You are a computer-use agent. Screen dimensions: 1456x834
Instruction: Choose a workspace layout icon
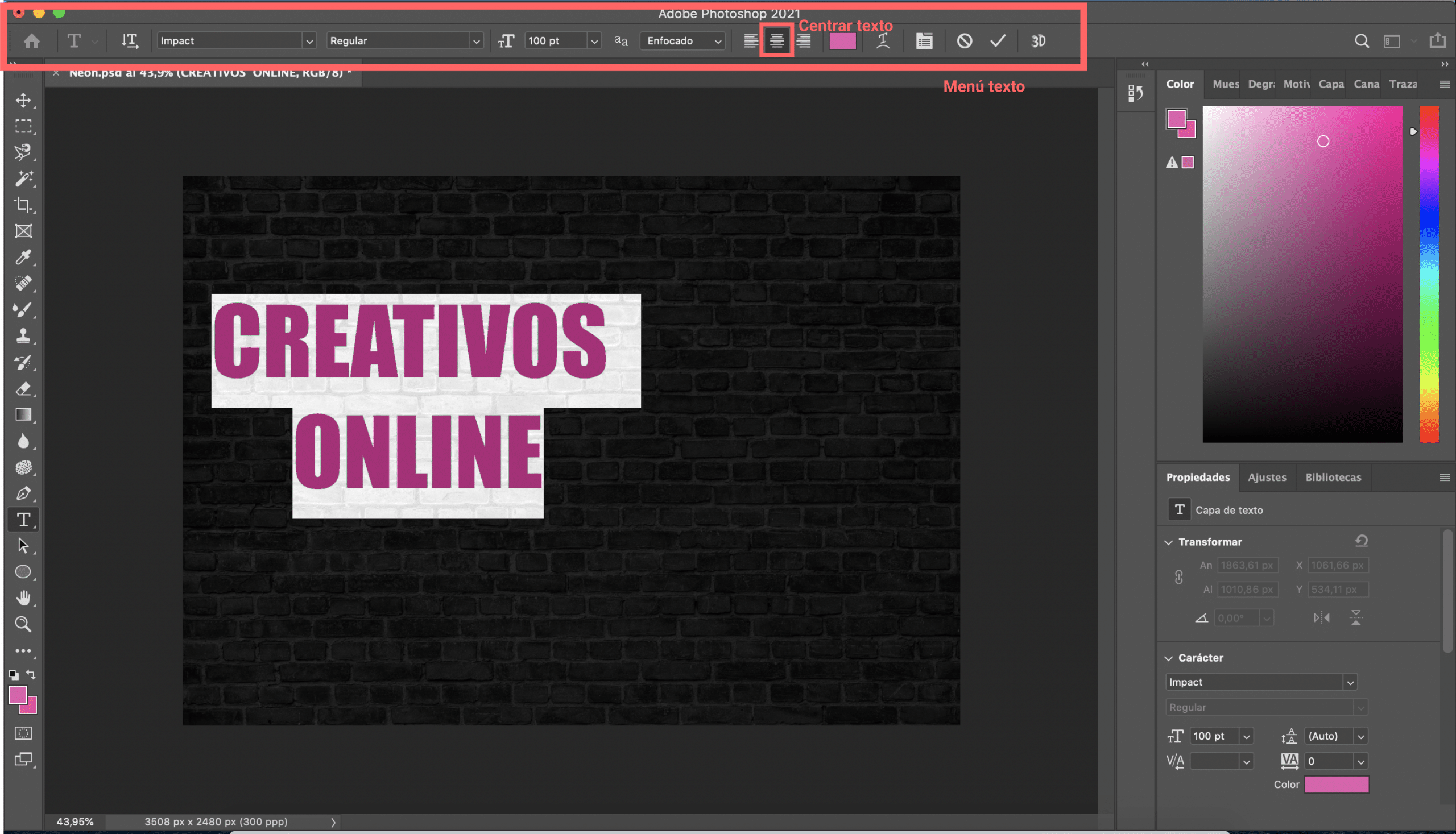click(1392, 41)
